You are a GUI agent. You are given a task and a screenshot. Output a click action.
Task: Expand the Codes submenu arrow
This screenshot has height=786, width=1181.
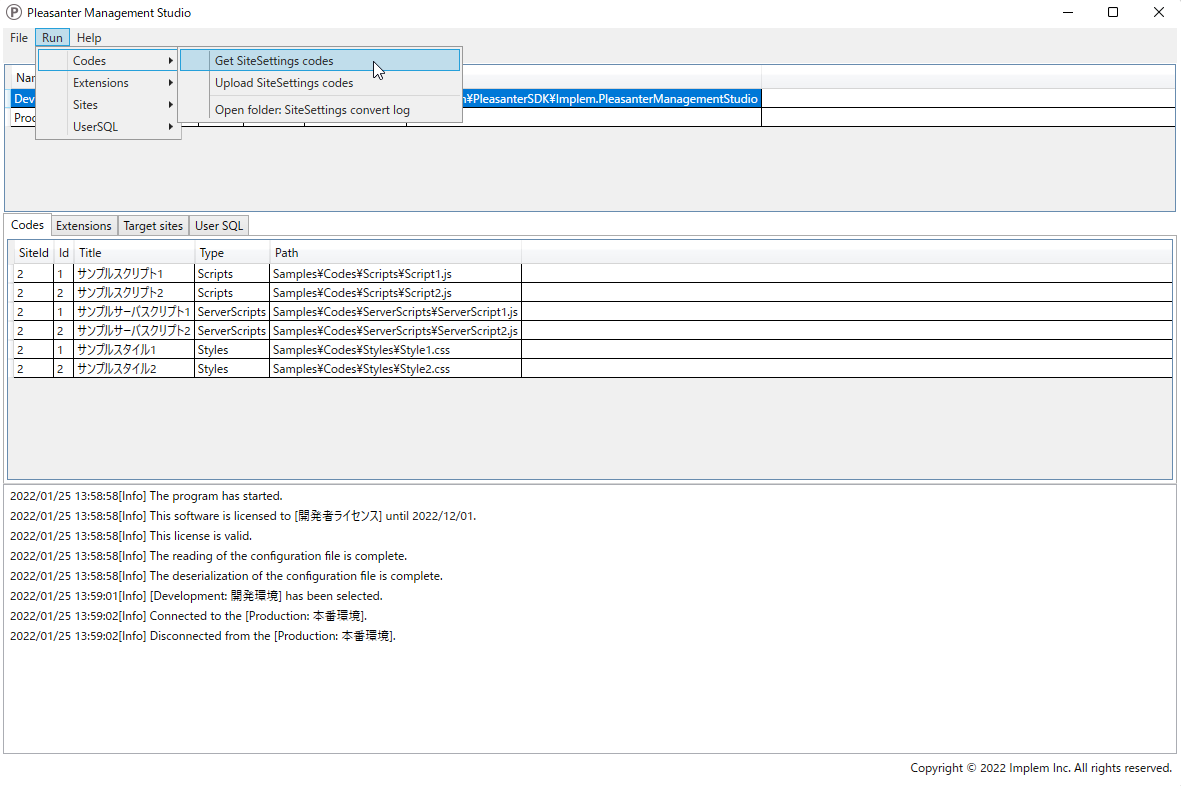170,61
